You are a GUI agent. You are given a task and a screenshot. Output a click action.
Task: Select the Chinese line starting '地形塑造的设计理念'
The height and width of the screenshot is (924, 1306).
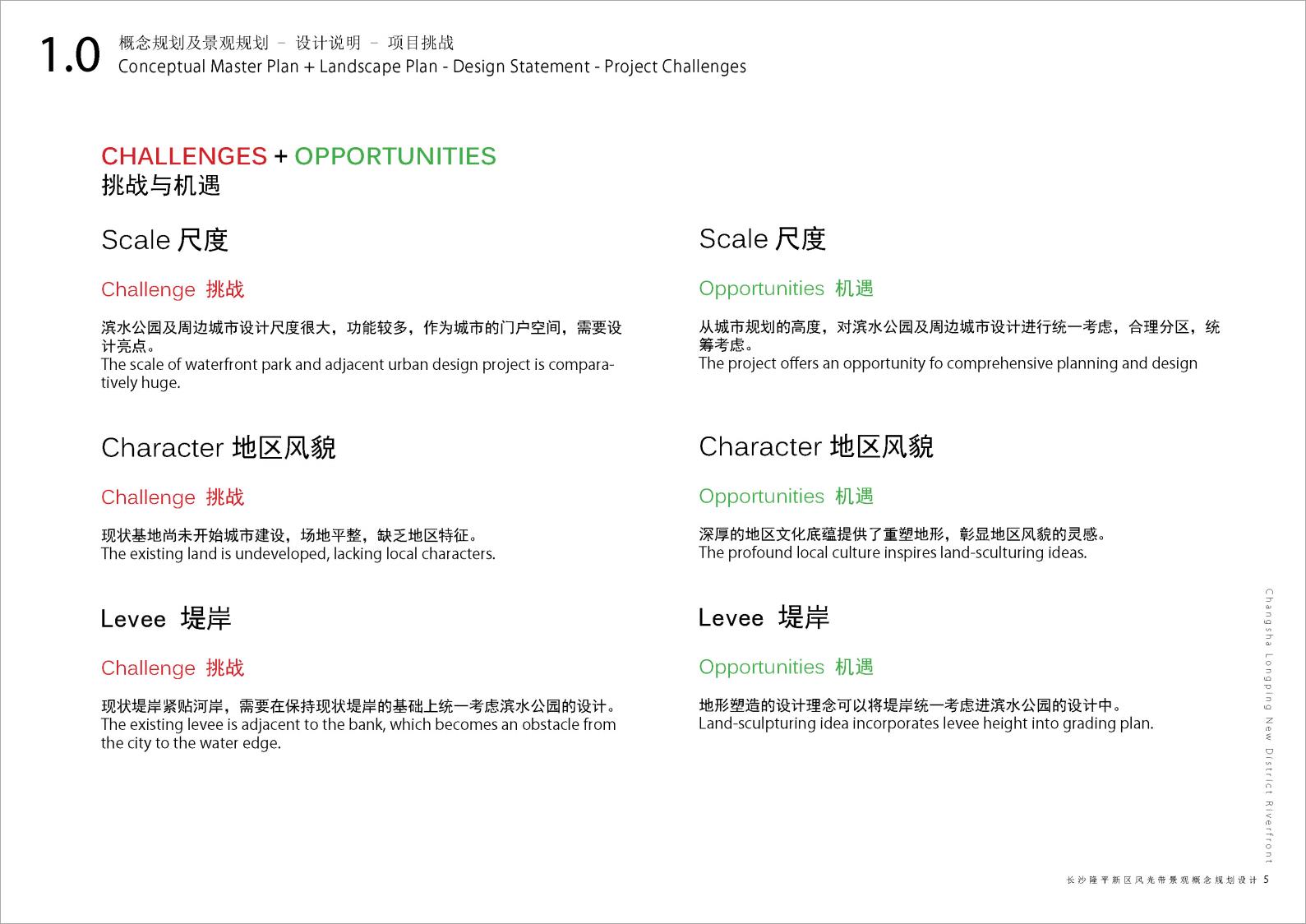pos(911,705)
